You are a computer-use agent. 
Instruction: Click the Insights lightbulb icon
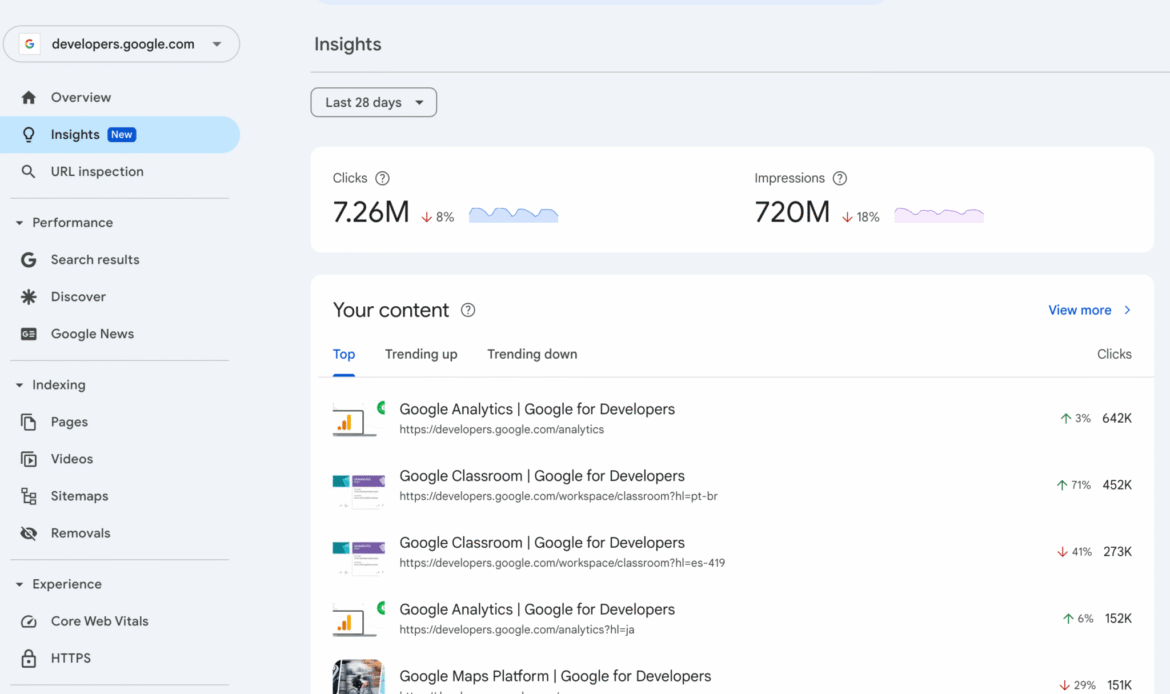pos(28,134)
